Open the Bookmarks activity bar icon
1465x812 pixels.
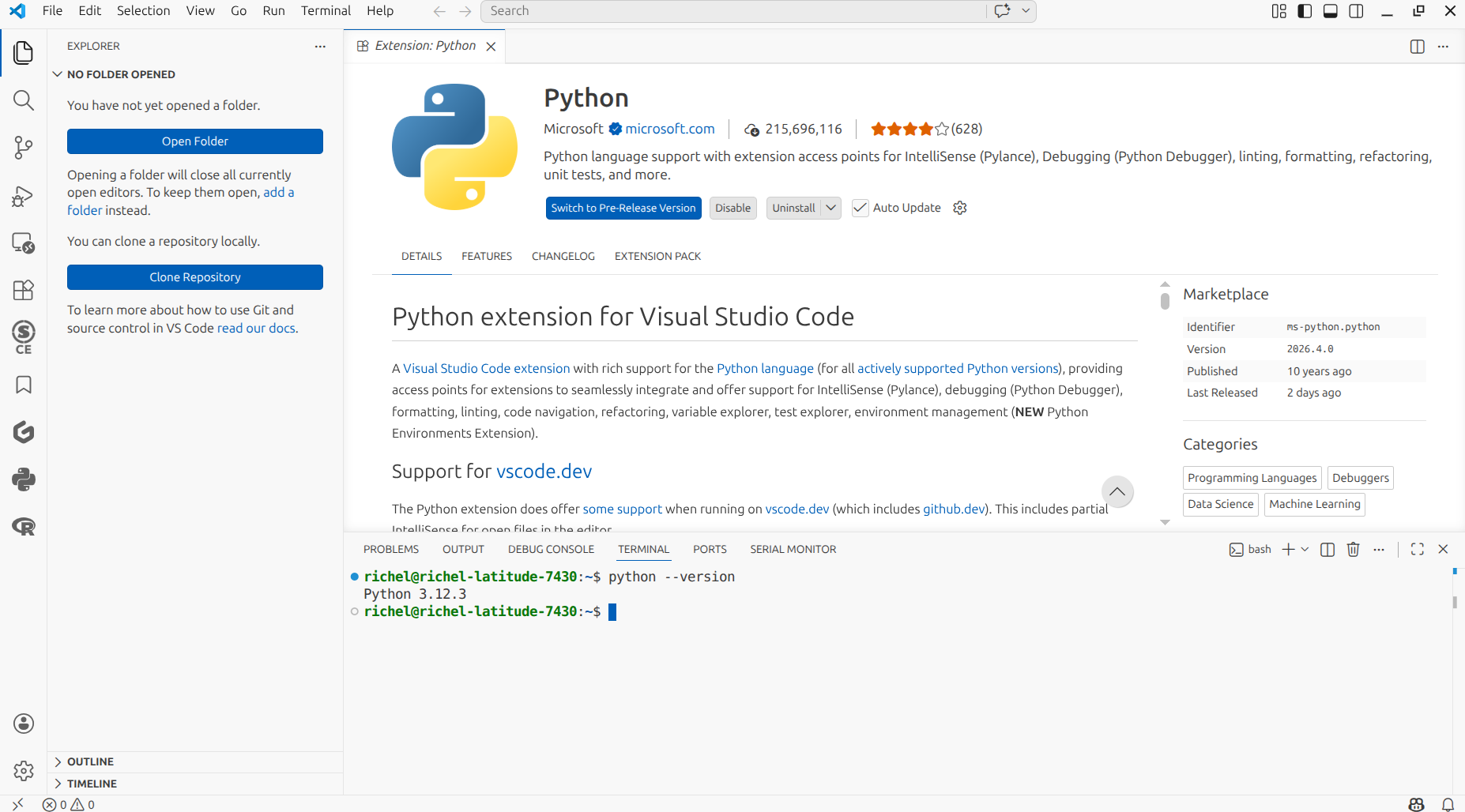24,385
